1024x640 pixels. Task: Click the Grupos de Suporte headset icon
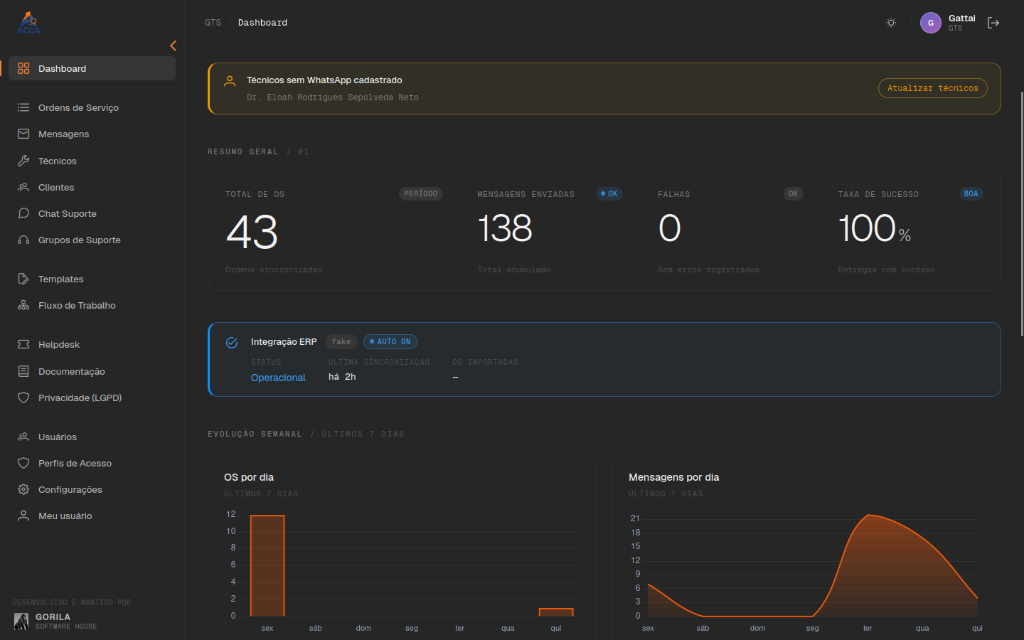[x=24, y=240]
